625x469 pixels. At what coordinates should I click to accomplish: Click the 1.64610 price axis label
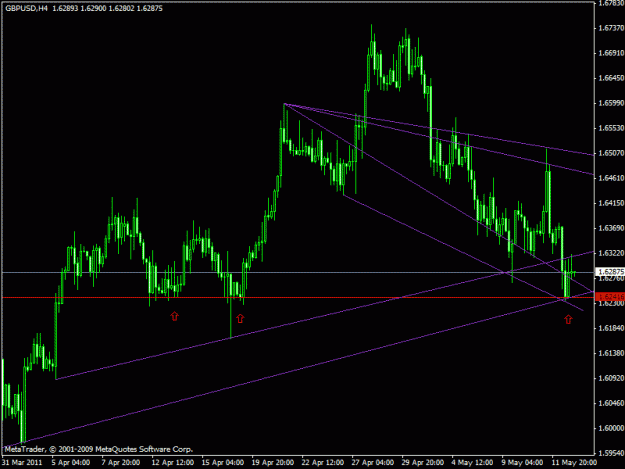611,178
